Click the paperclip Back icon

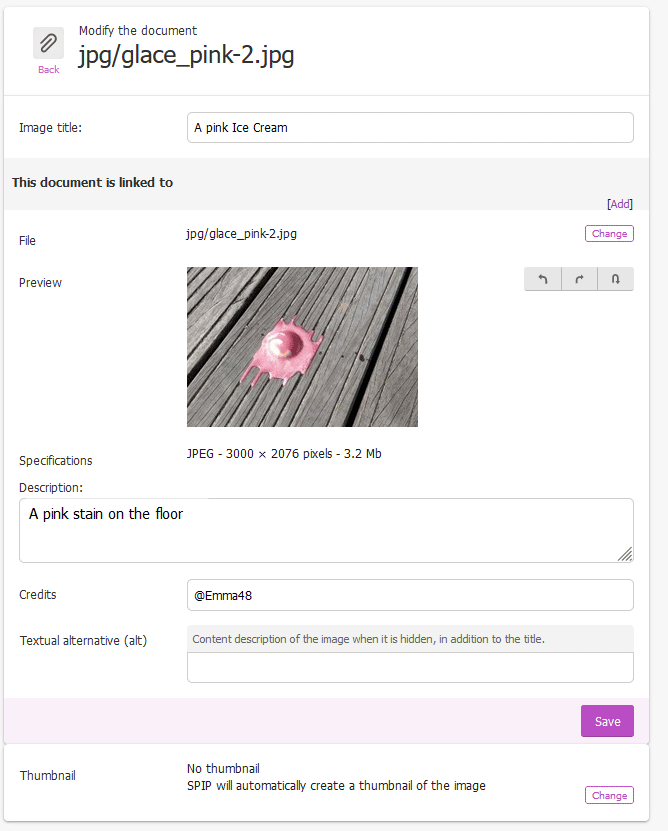coord(48,43)
